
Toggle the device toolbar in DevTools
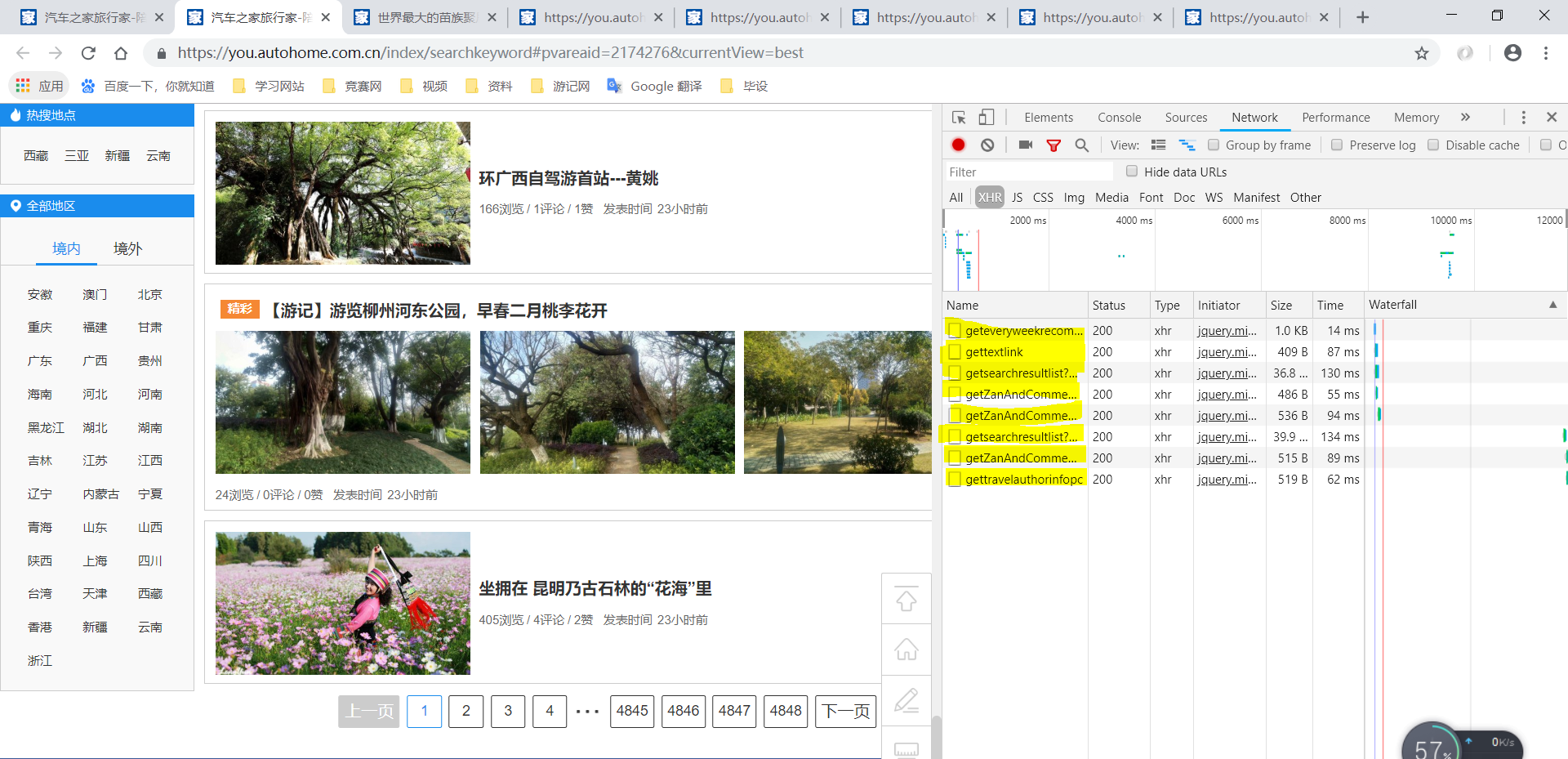tap(987, 118)
